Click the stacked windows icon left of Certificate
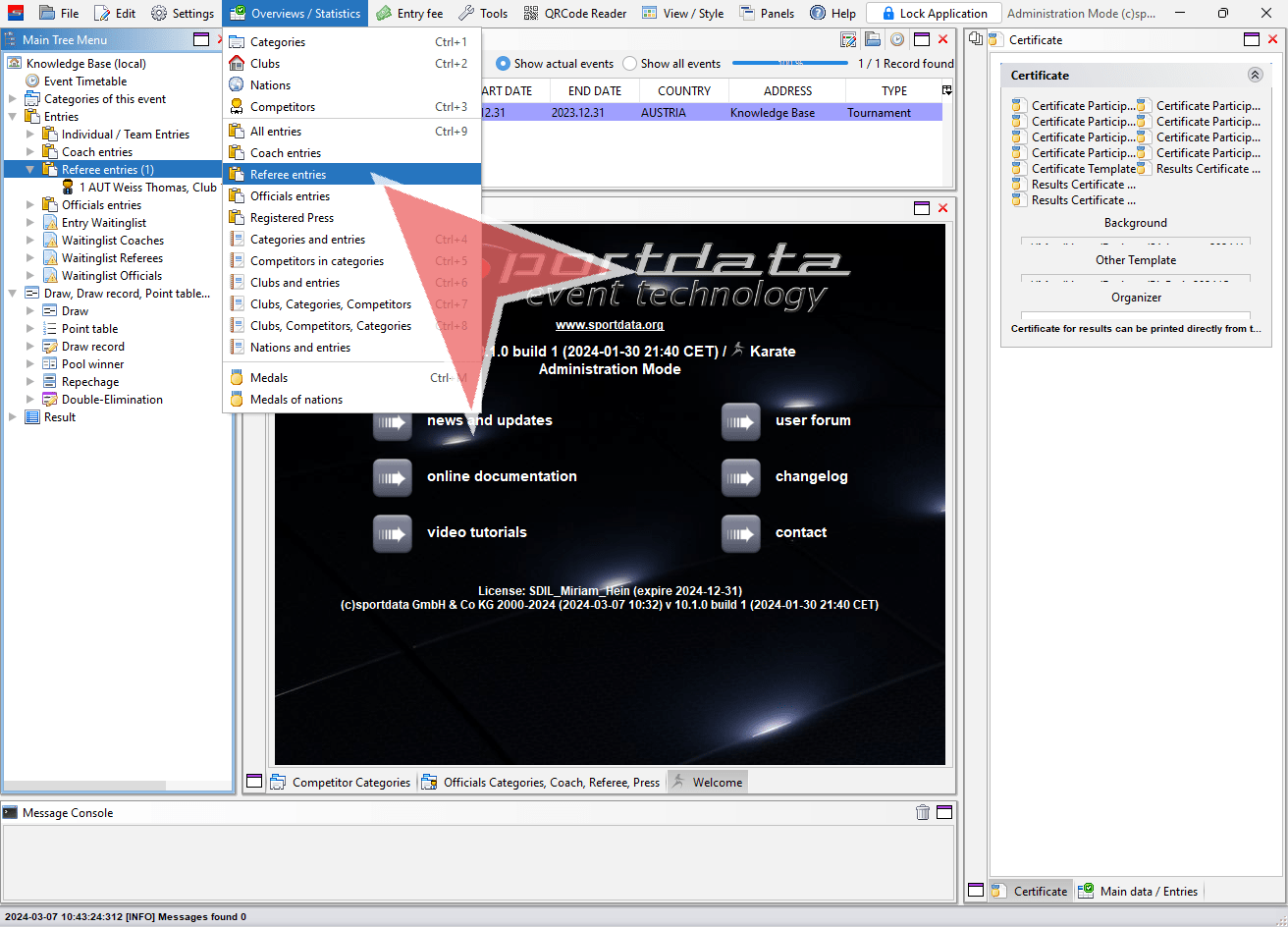 977,40
